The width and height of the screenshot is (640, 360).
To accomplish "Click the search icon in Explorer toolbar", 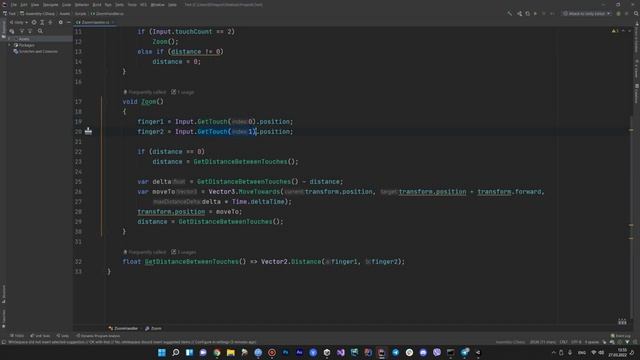I will coord(40,31).
